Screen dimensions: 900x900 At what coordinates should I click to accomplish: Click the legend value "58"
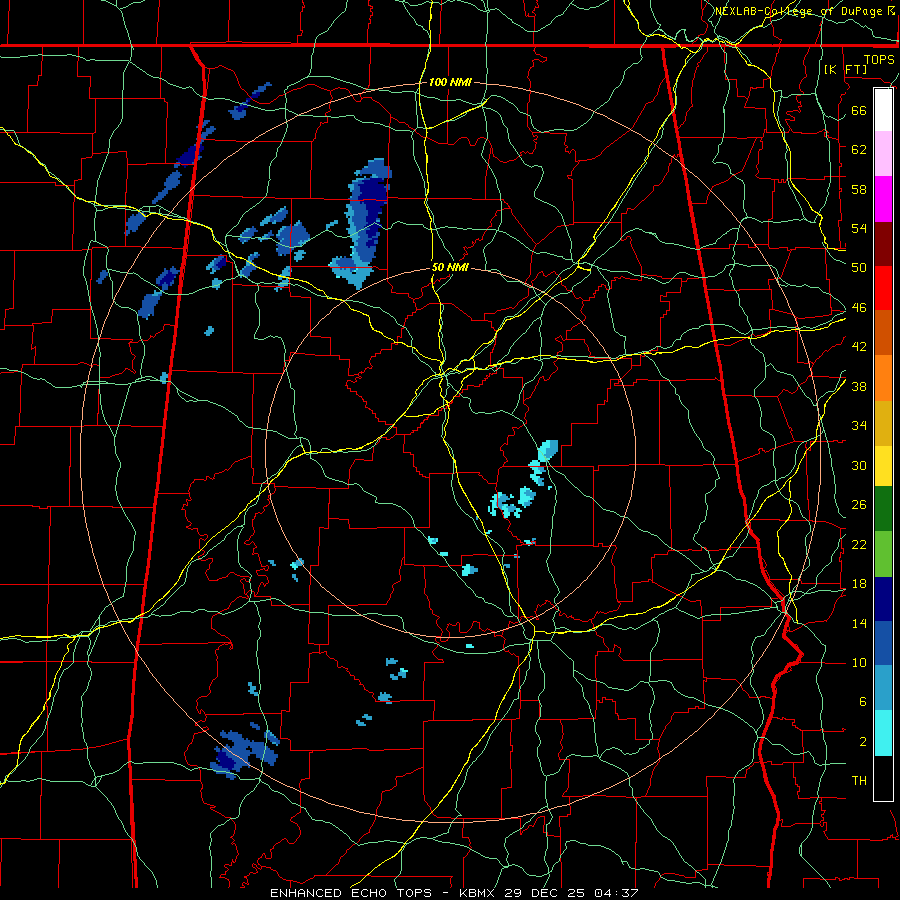coord(859,189)
